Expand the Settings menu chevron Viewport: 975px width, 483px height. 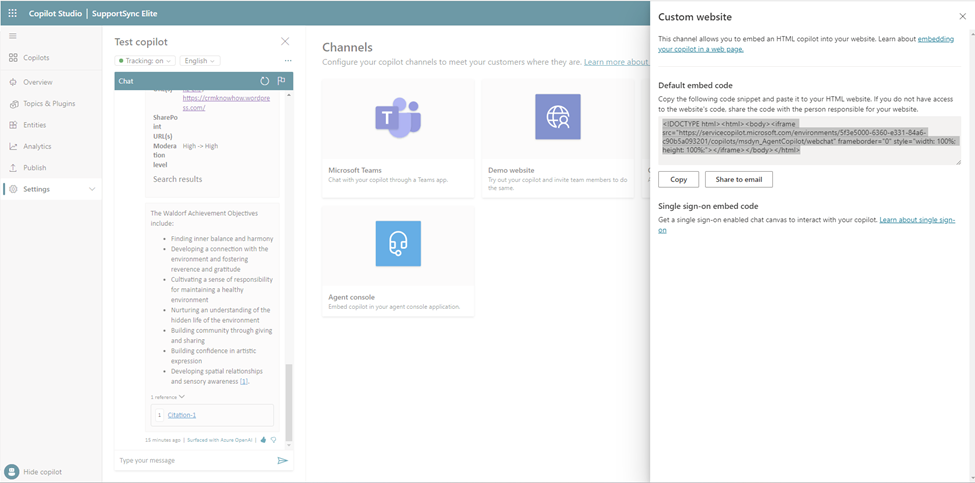[x=93, y=189]
